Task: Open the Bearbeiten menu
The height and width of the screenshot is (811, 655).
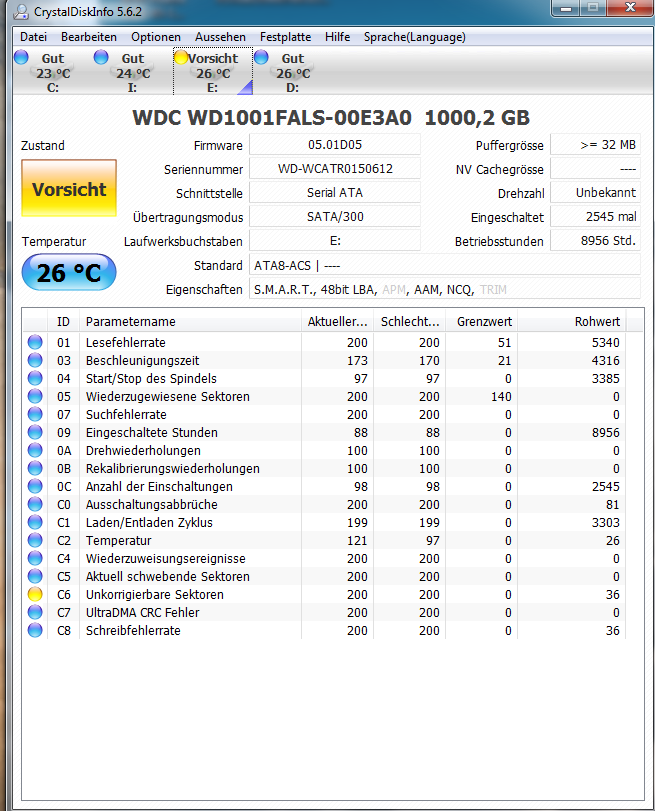Action: coord(88,37)
